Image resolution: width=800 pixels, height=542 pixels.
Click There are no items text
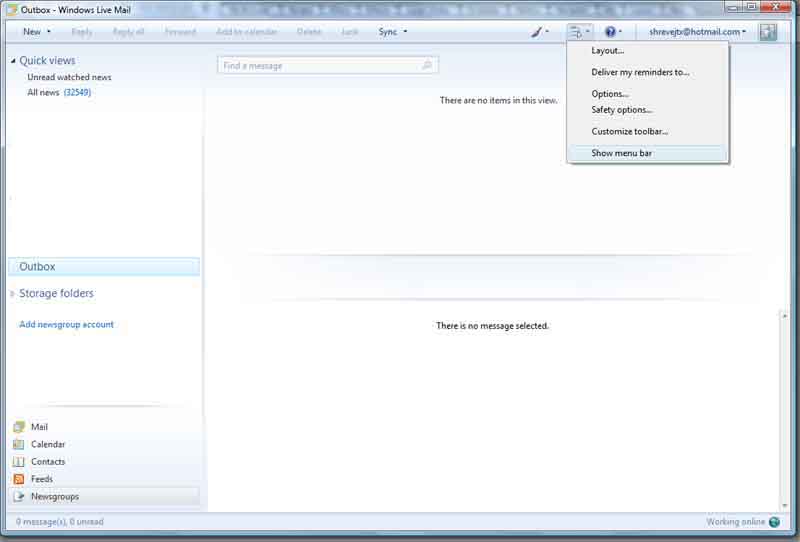[498, 101]
